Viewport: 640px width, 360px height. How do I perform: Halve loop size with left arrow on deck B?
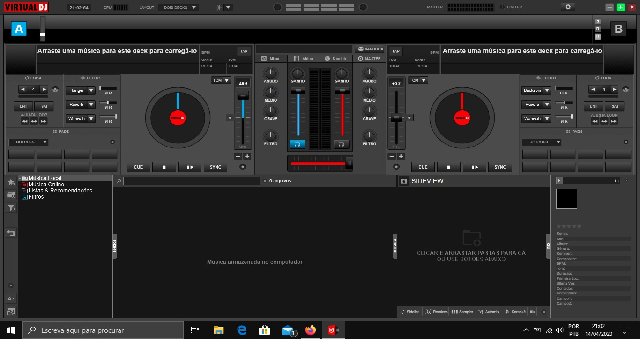[593, 89]
